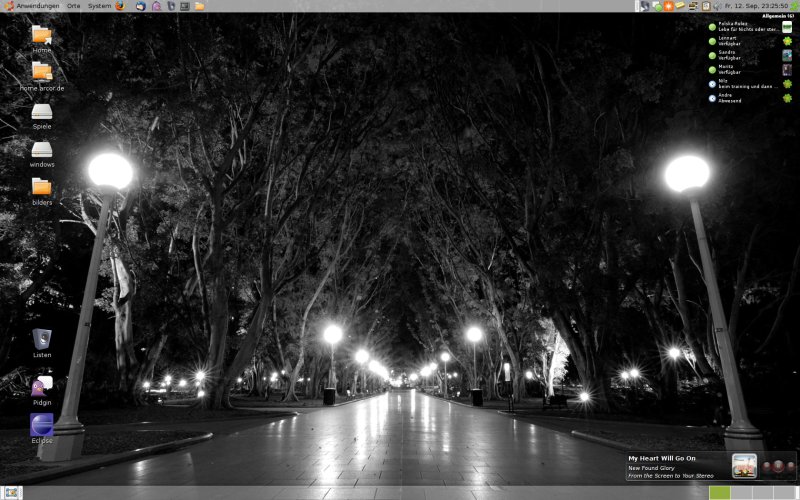Switch to the second workspace
The image size is (800, 500).
click(743, 493)
